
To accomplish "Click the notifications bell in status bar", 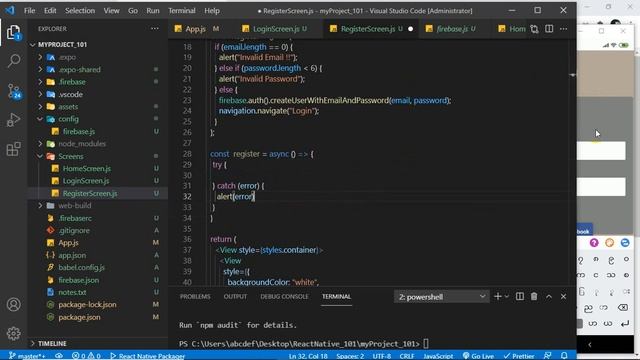I will (564, 356).
